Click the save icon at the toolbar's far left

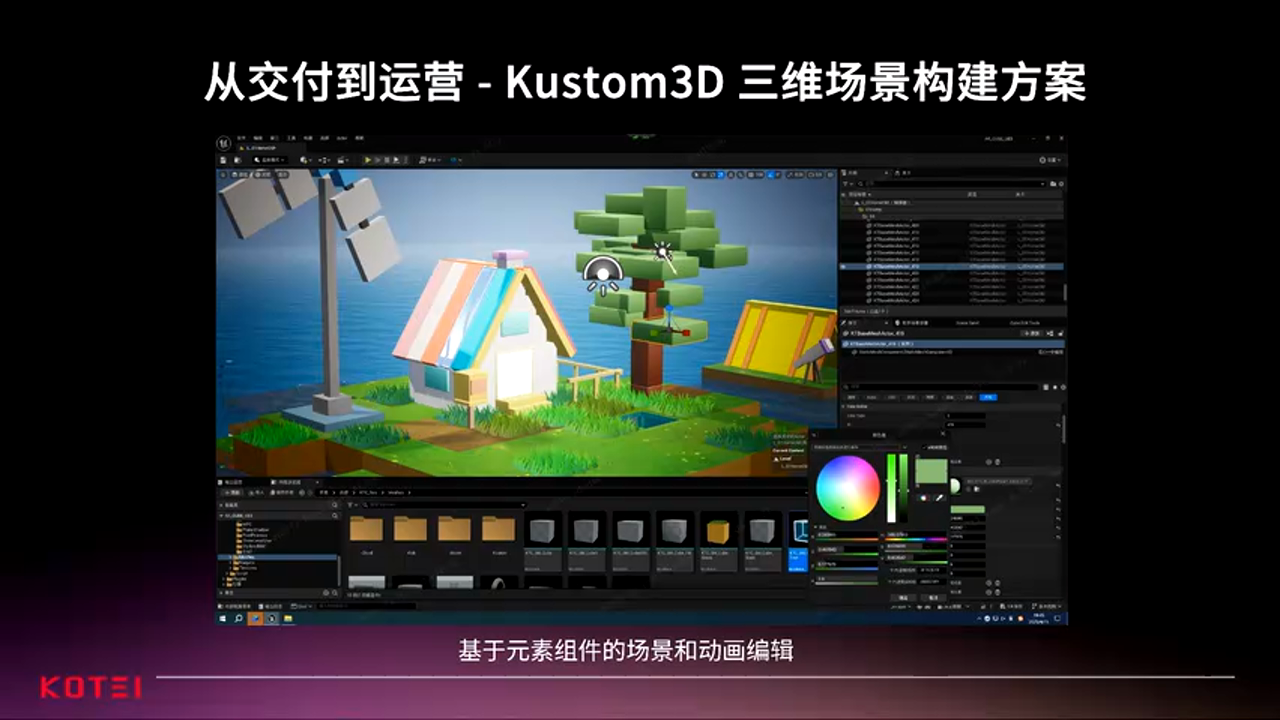coord(222,159)
